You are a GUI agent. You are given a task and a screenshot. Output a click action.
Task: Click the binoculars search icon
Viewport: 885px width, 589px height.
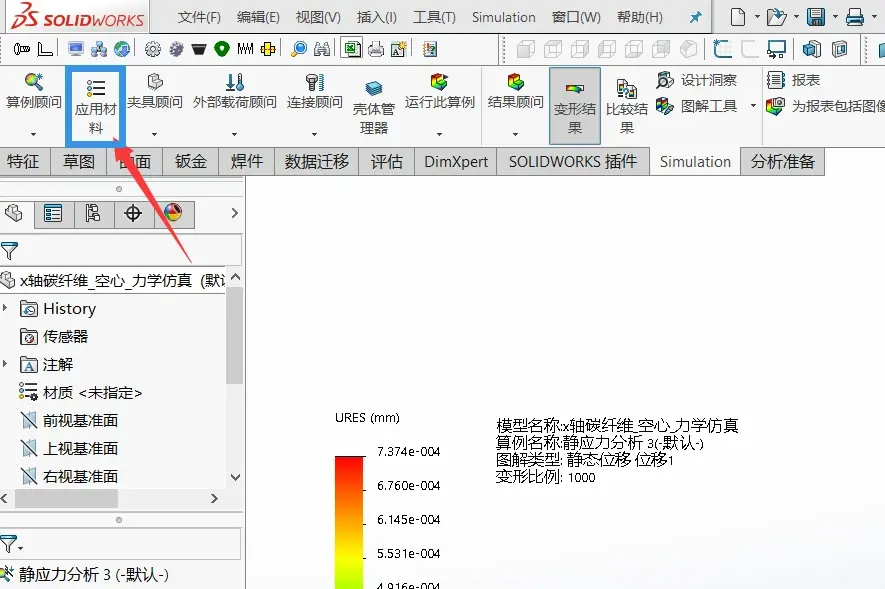pos(322,49)
